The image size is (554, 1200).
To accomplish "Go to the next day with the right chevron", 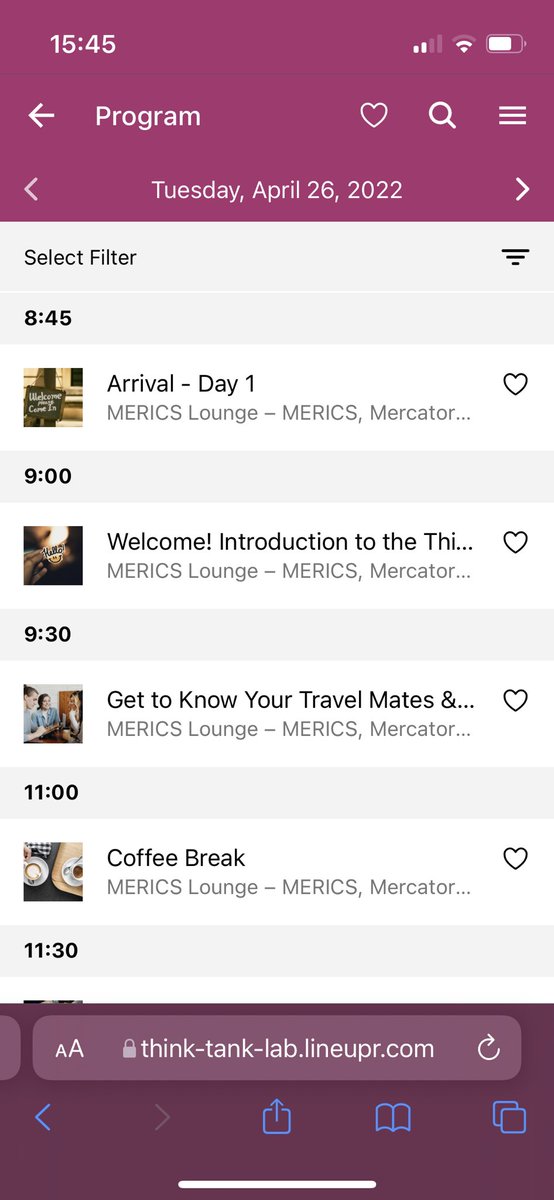I will [522, 189].
